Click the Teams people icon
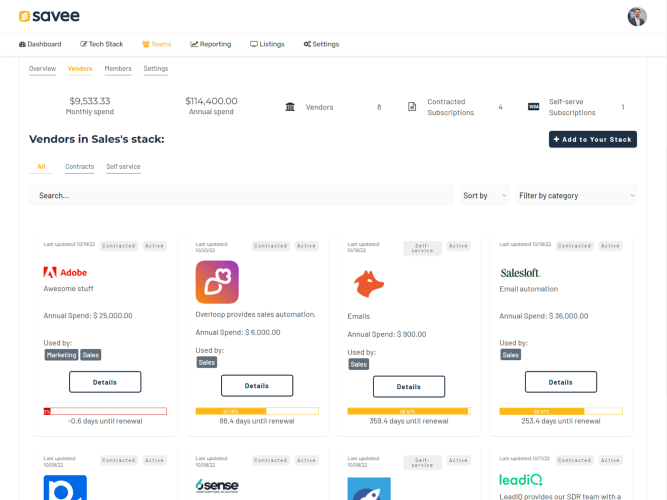Viewport: 667px width, 500px height. [x=145, y=44]
